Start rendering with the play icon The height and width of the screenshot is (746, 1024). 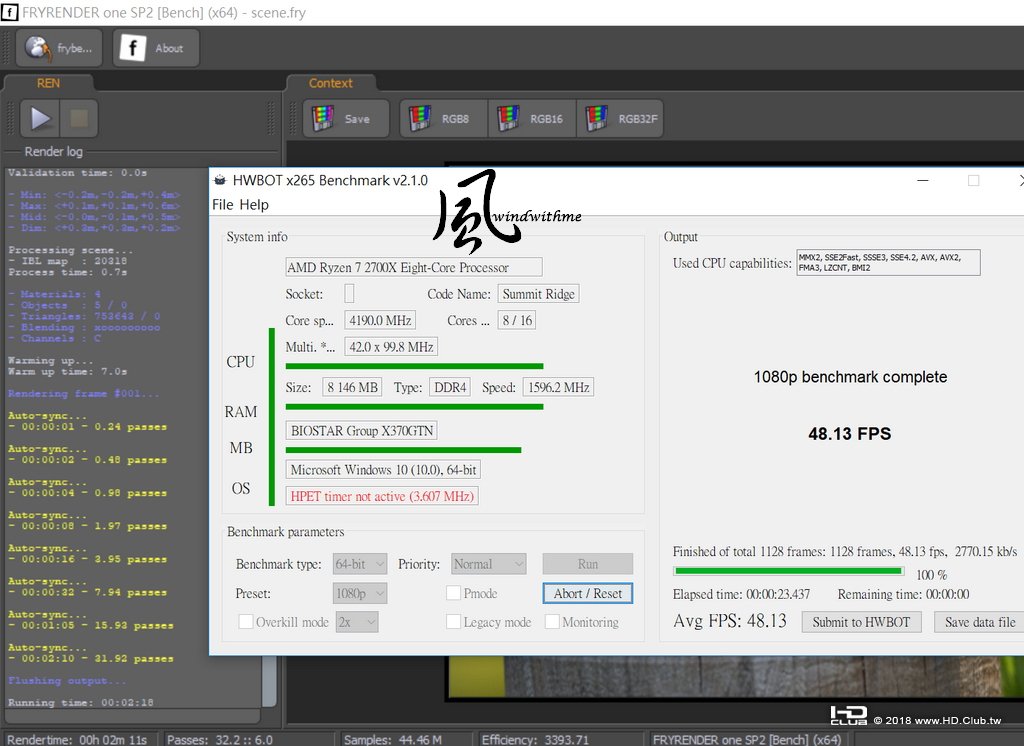pyautogui.click(x=40, y=119)
